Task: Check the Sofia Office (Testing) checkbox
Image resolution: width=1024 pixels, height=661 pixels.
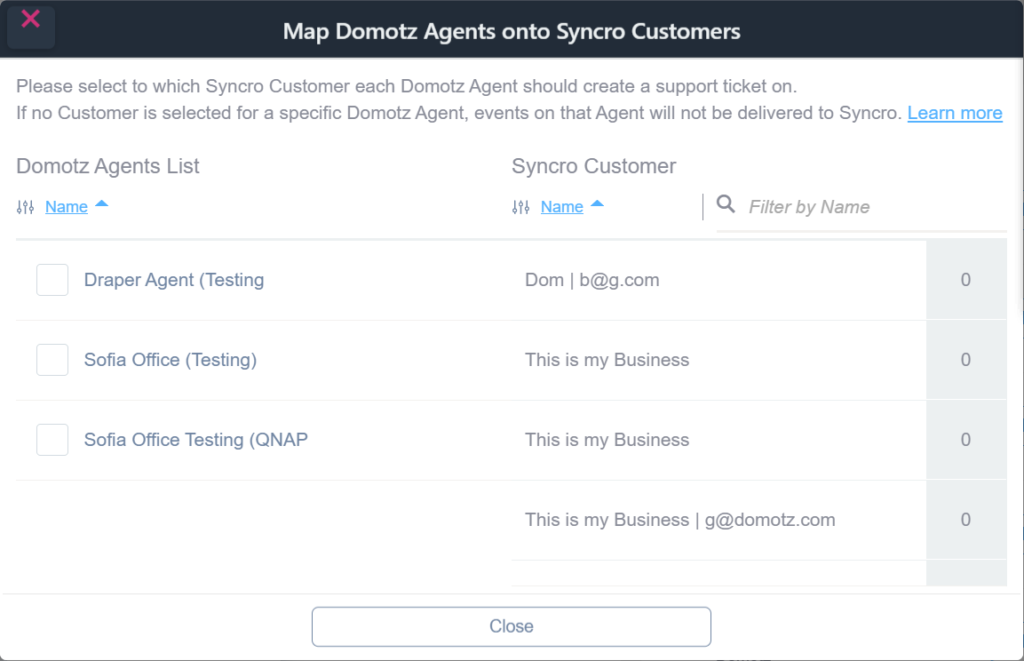Action: [x=52, y=360]
